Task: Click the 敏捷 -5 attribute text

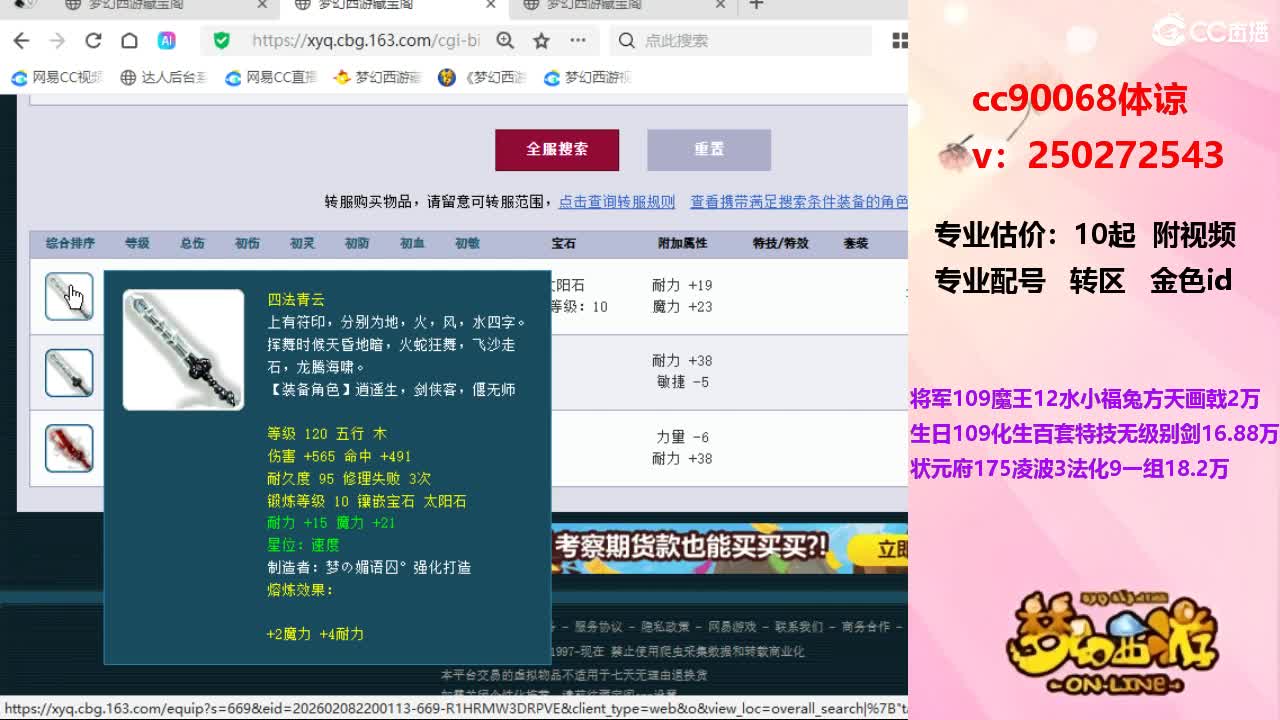Action: (x=683, y=382)
